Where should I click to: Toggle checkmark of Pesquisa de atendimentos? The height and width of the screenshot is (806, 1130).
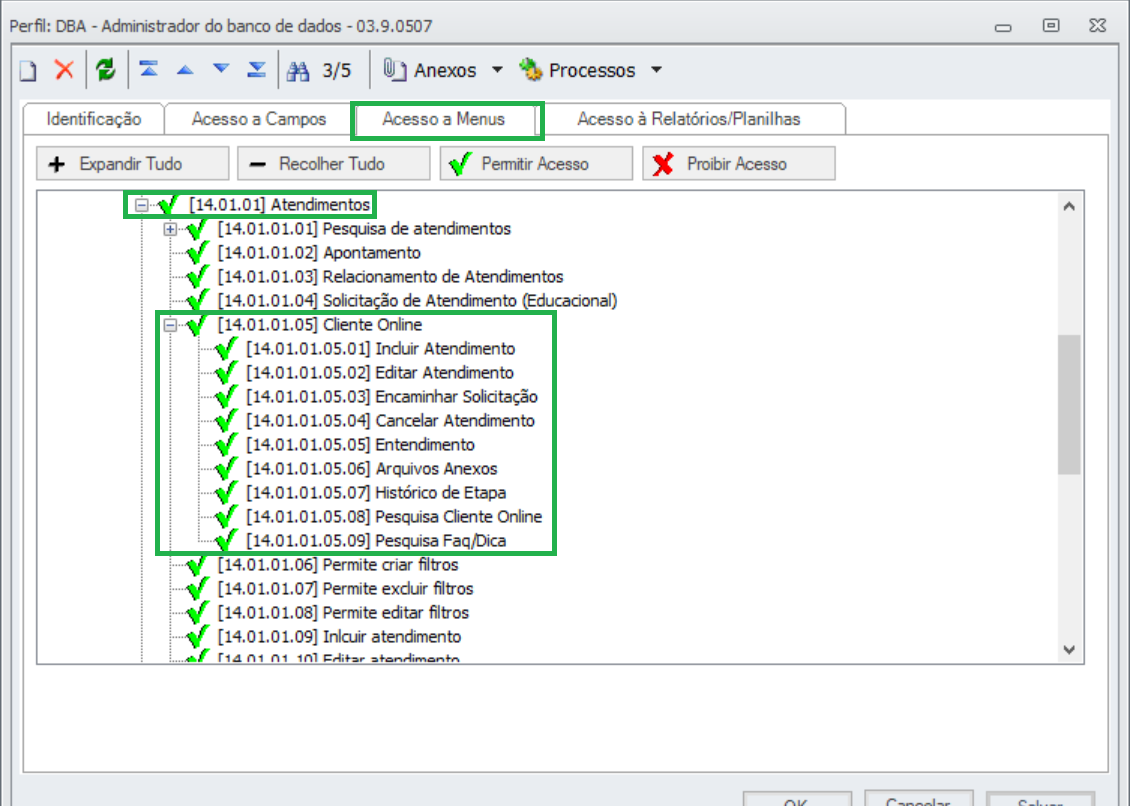pyautogui.click(x=197, y=229)
